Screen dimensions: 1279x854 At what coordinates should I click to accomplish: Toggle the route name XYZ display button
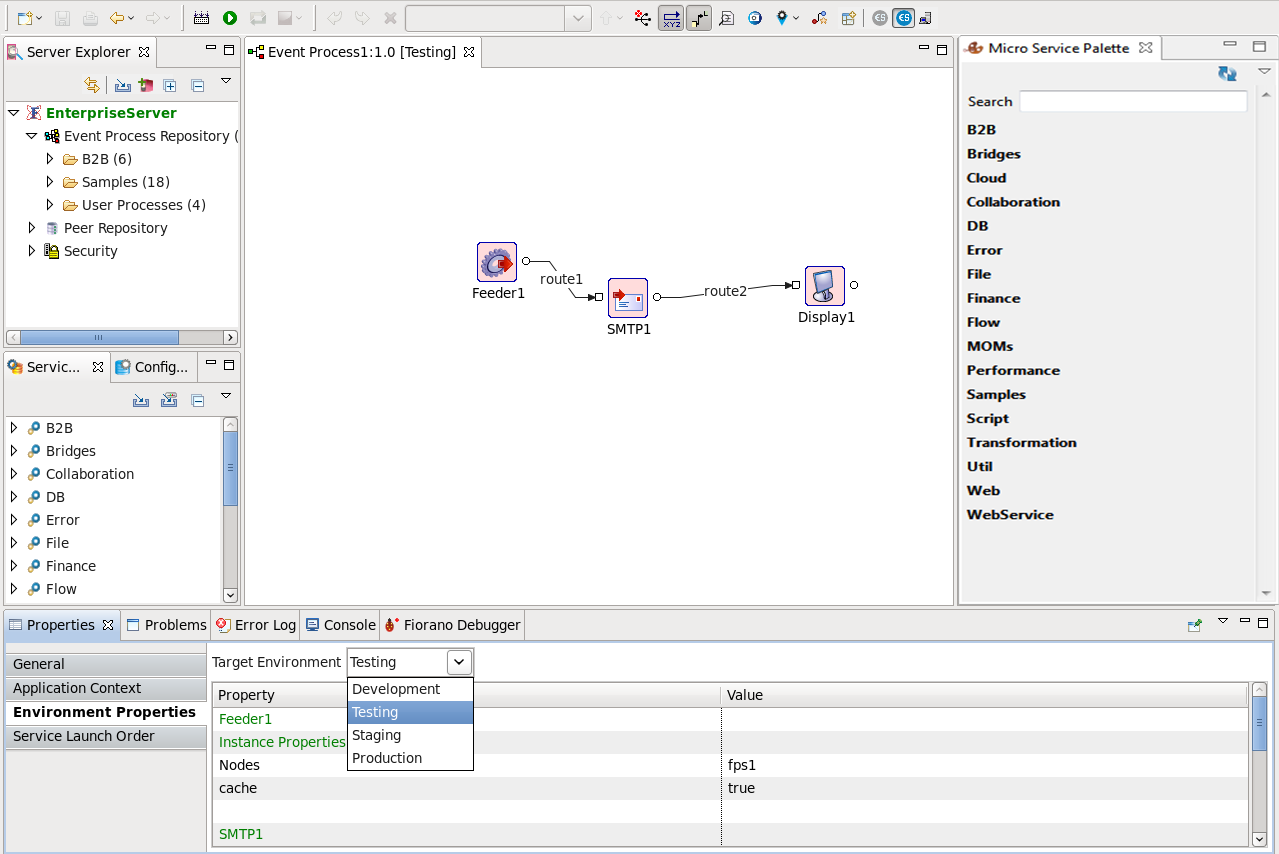[x=671, y=18]
